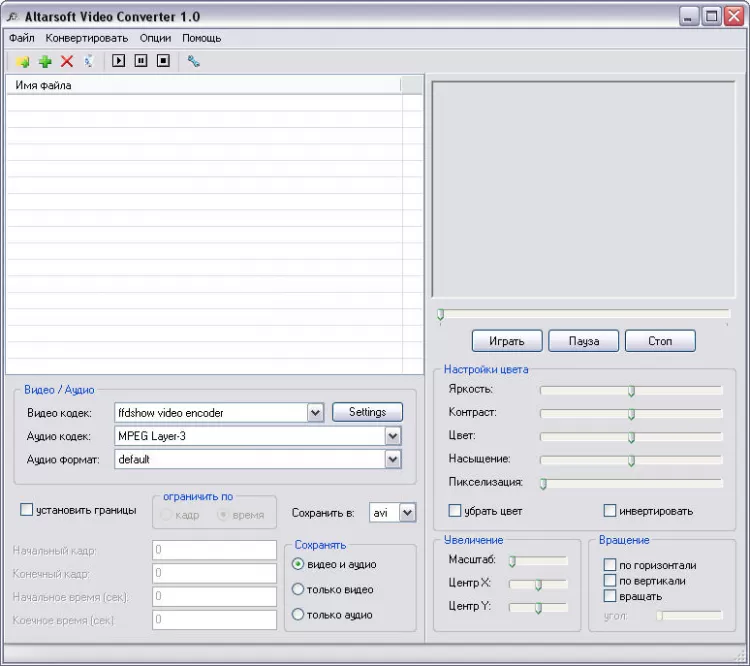Image resolution: width=750 pixels, height=666 pixels.
Task: Click the Settings button next to video codec
Action: (367, 412)
